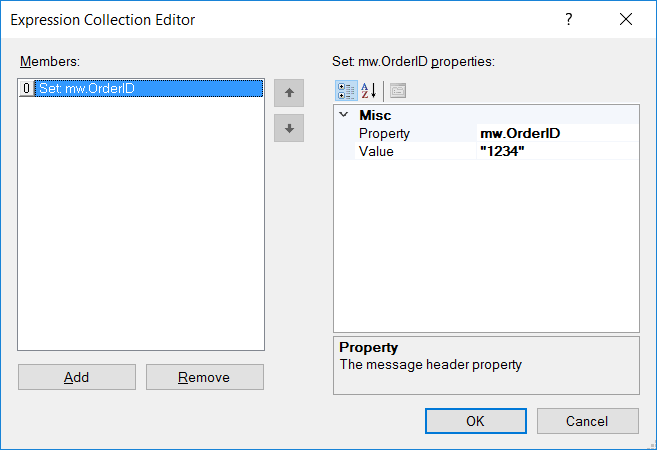Switch to Categorized view icon

[346, 91]
